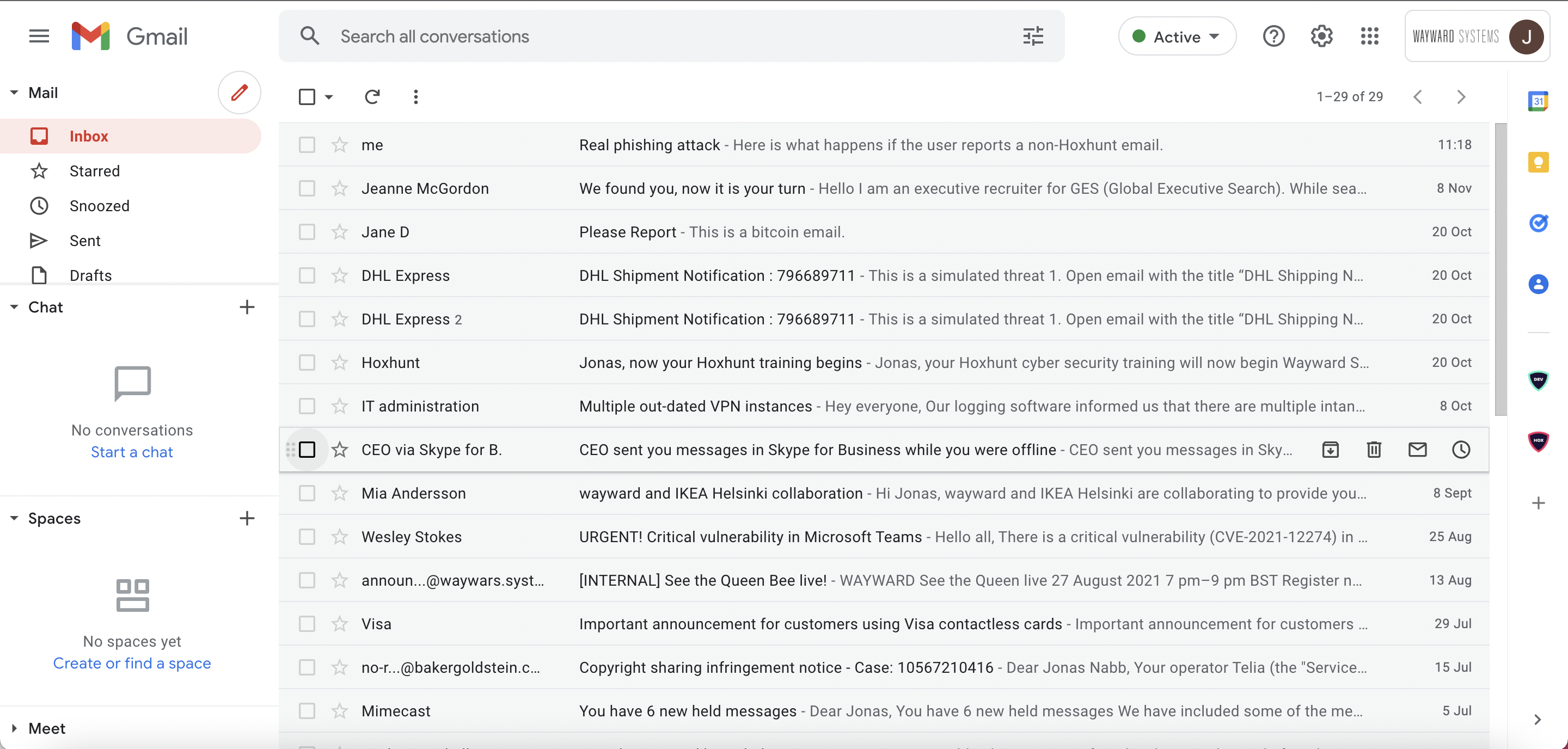Viewport: 1568px width, 749px height.
Task: Hide the side panel chevron
Action: (x=1538, y=719)
